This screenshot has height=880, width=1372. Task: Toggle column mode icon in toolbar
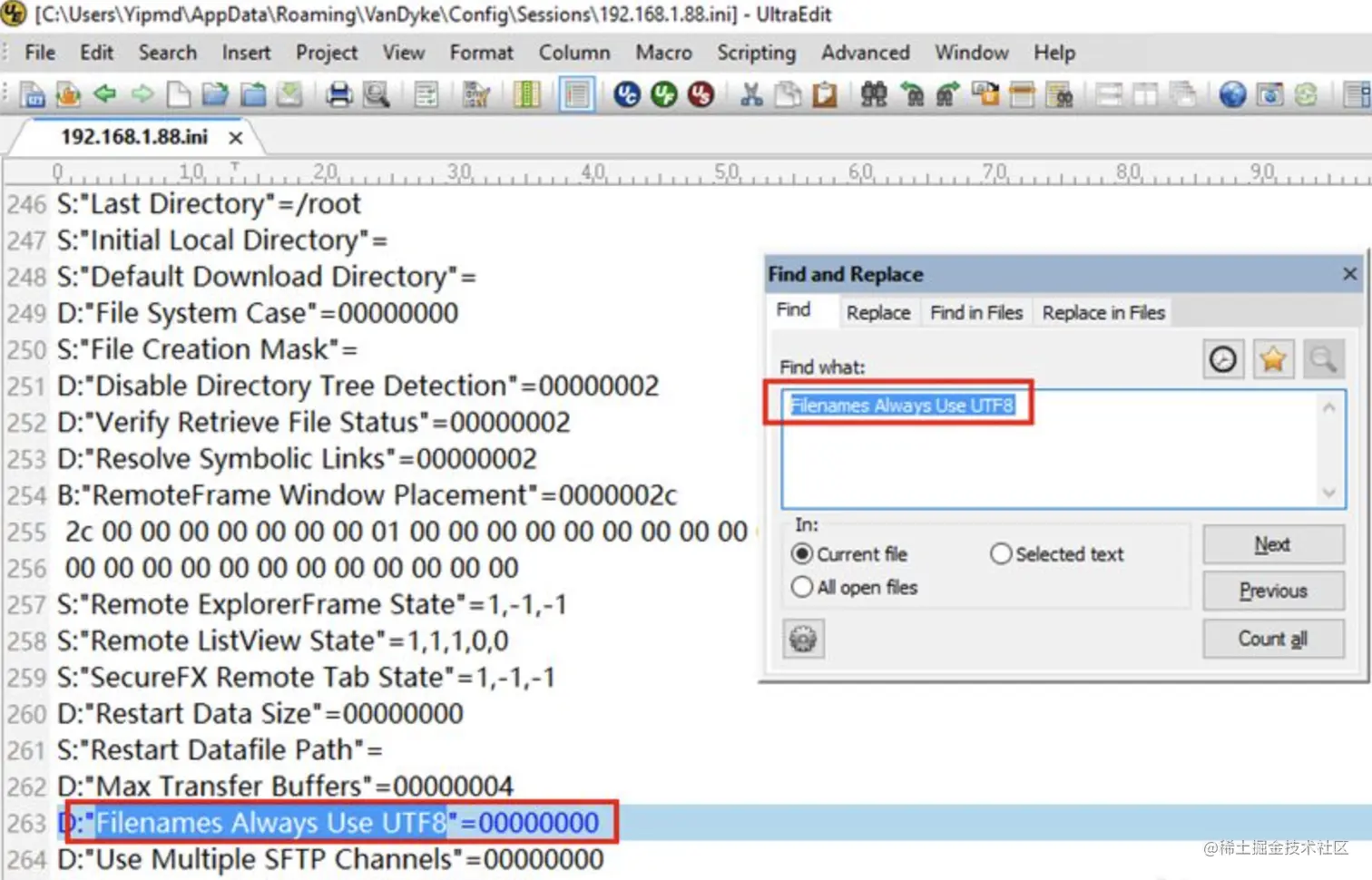point(526,93)
